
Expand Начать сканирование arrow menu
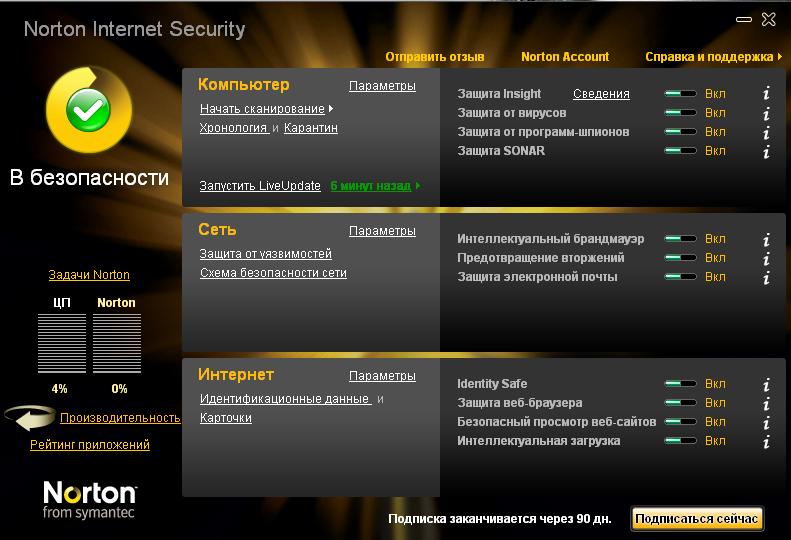[x=331, y=109]
